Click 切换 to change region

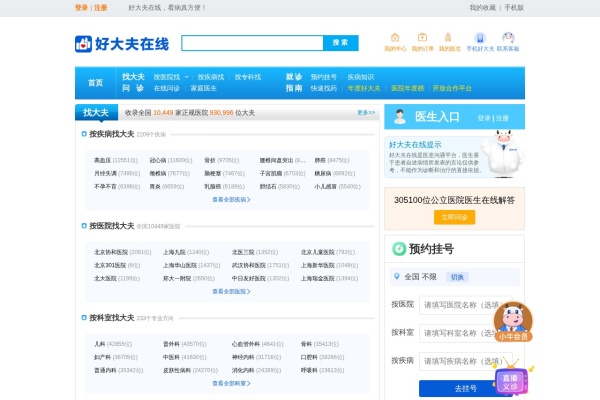(457, 277)
